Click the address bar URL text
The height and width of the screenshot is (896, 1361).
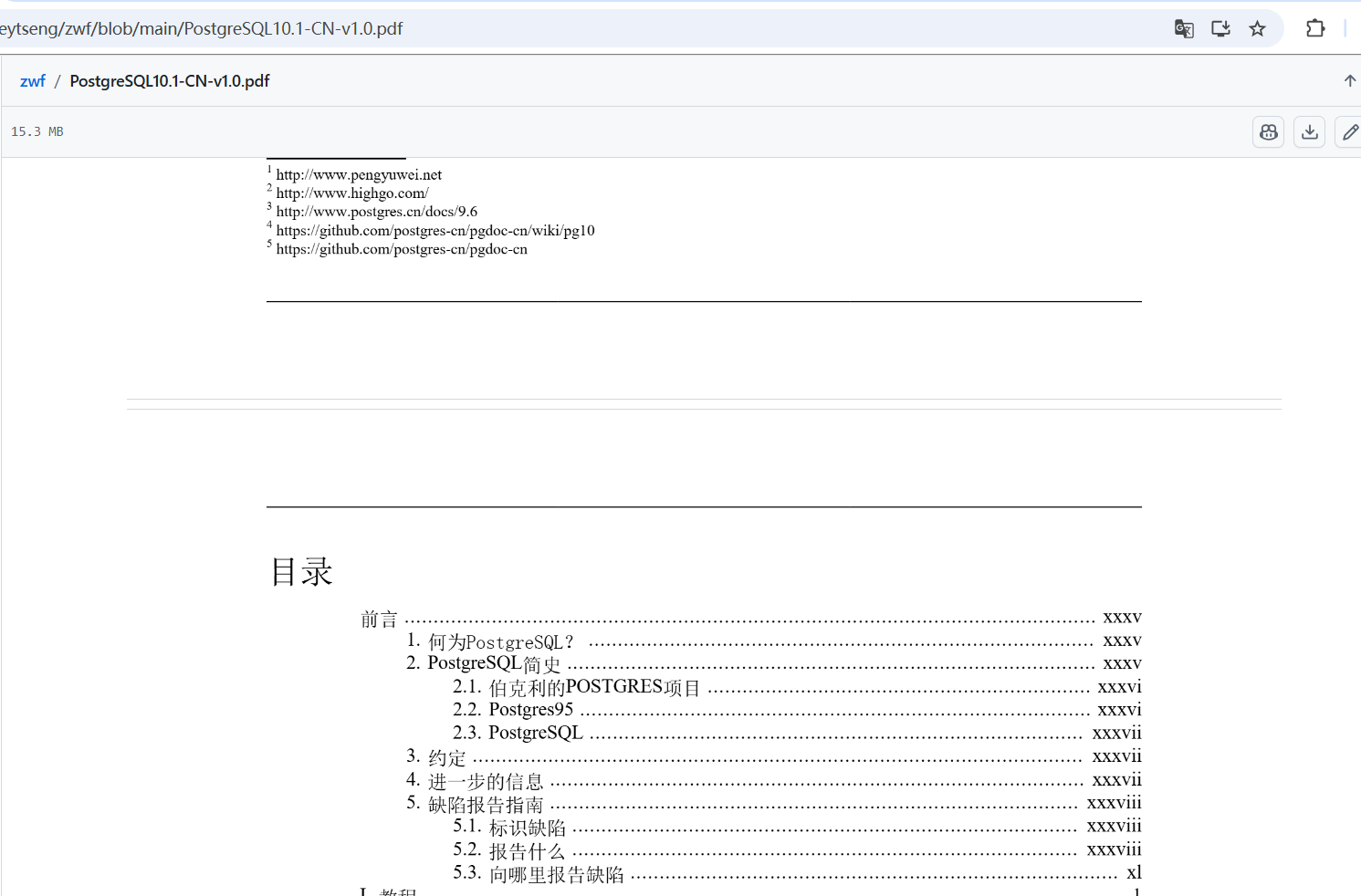pyautogui.click(x=201, y=28)
